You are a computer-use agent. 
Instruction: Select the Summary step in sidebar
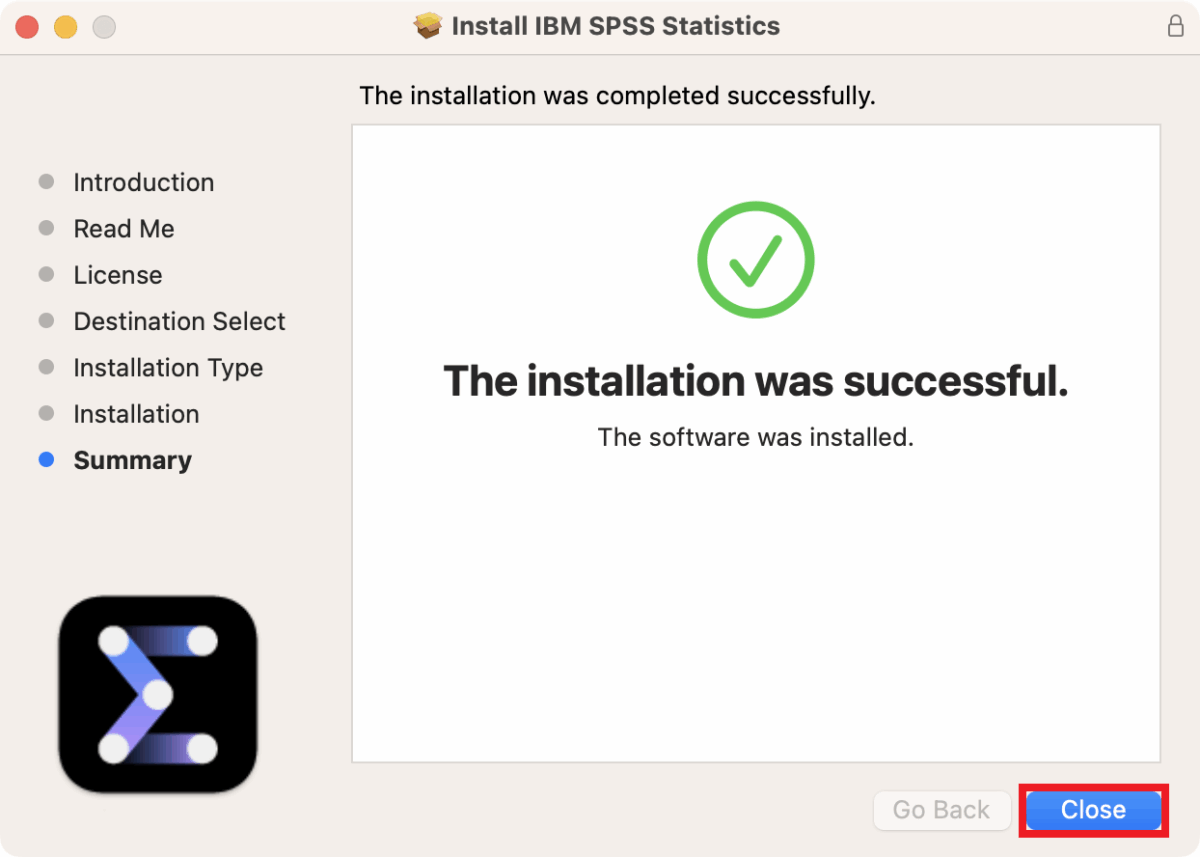[x=132, y=460]
